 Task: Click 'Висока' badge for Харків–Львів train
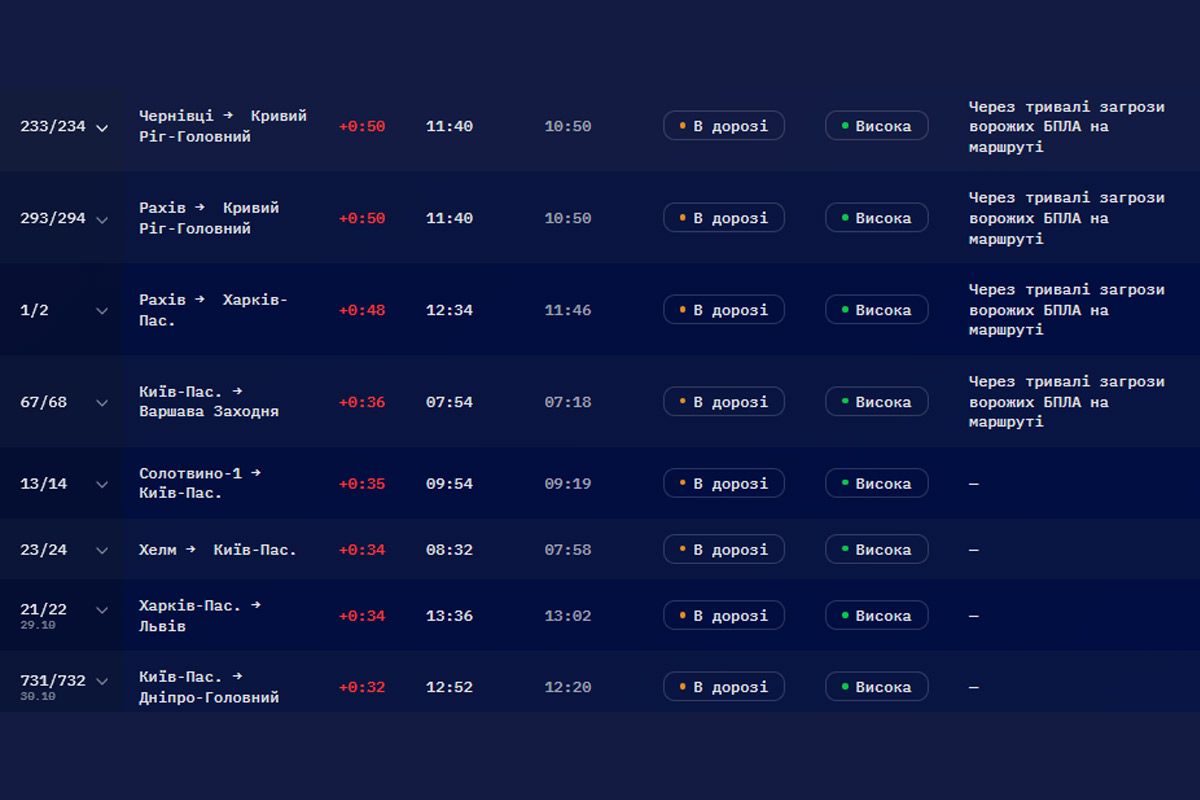tap(877, 615)
